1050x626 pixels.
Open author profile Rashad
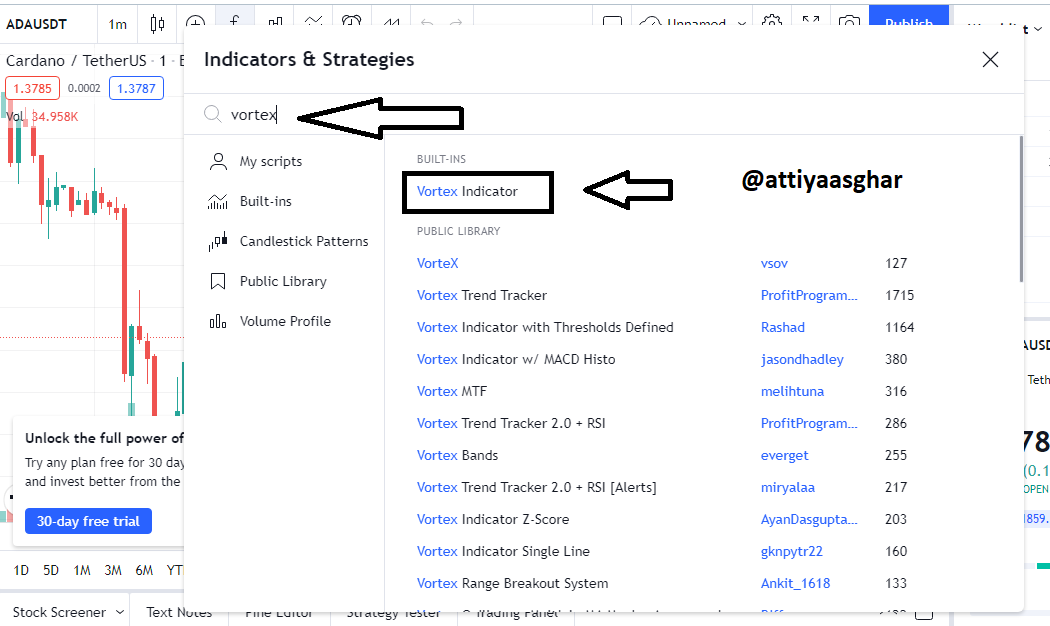tap(783, 327)
